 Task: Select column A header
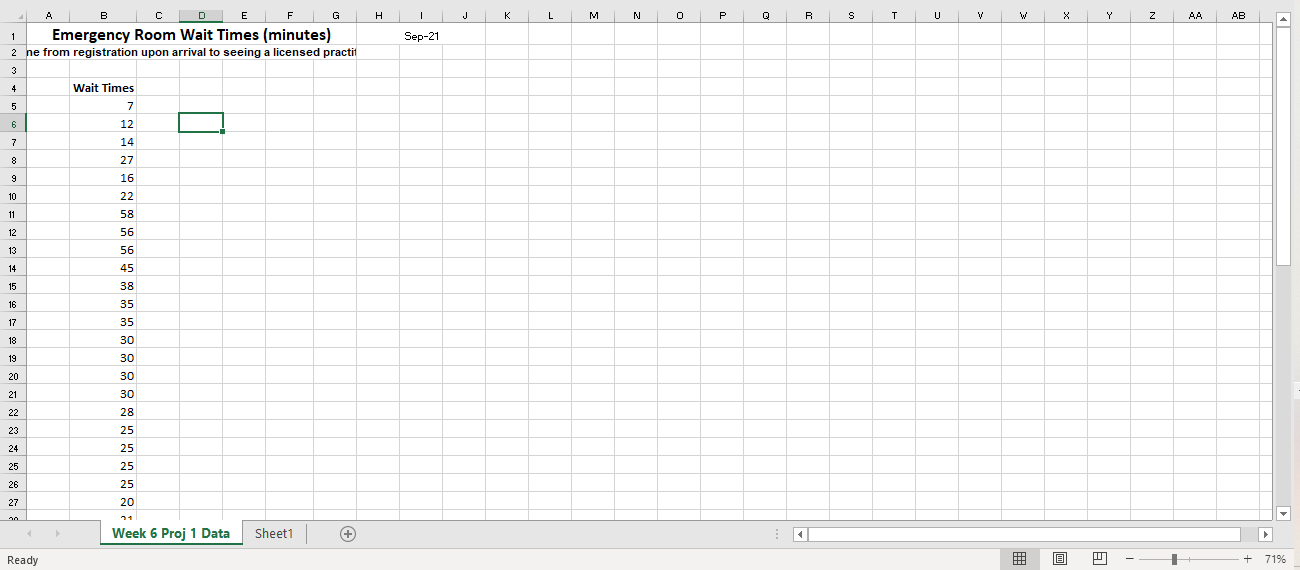48,15
